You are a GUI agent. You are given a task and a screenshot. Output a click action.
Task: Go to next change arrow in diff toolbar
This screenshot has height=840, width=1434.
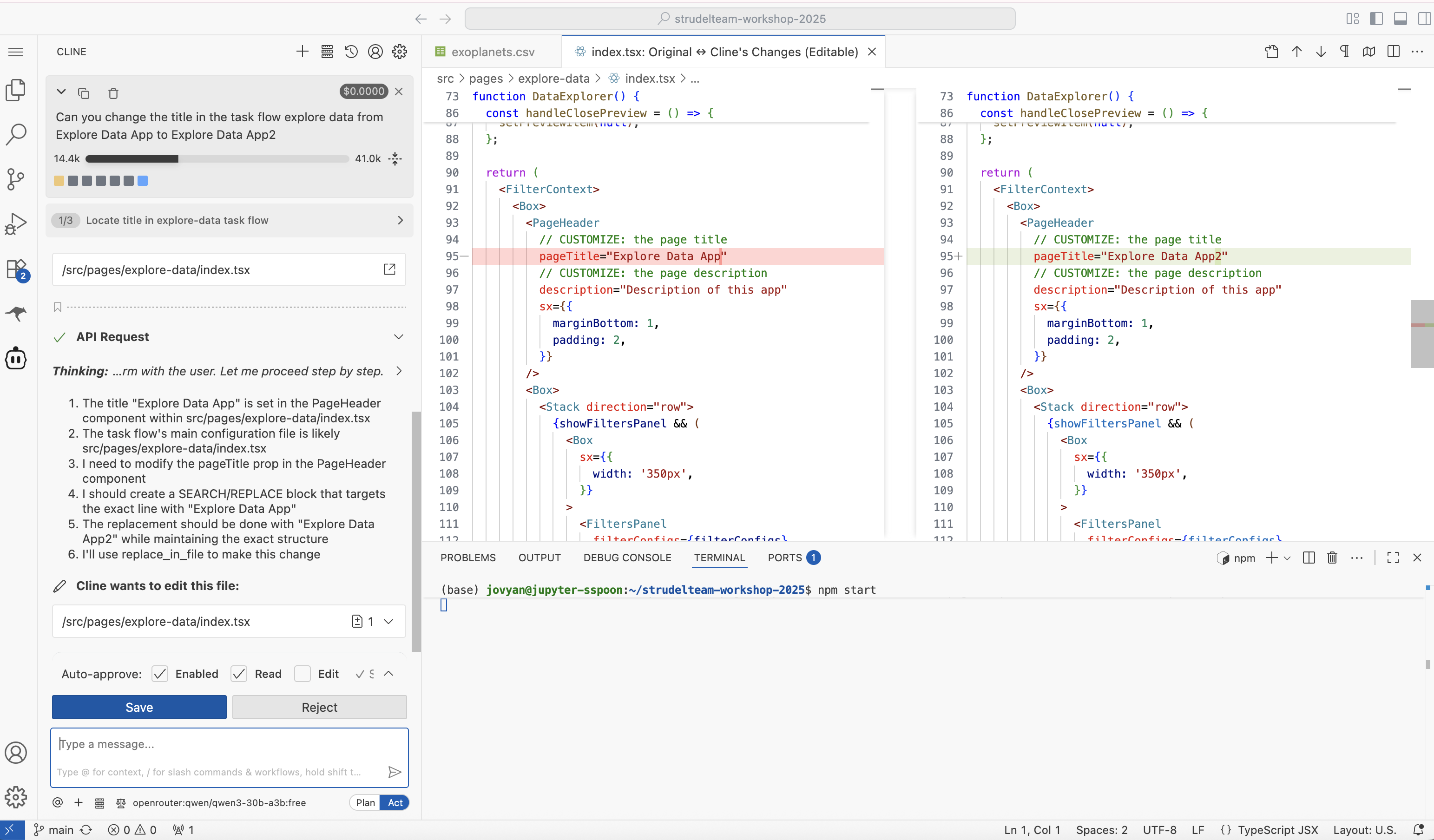tap(1321, 52)
